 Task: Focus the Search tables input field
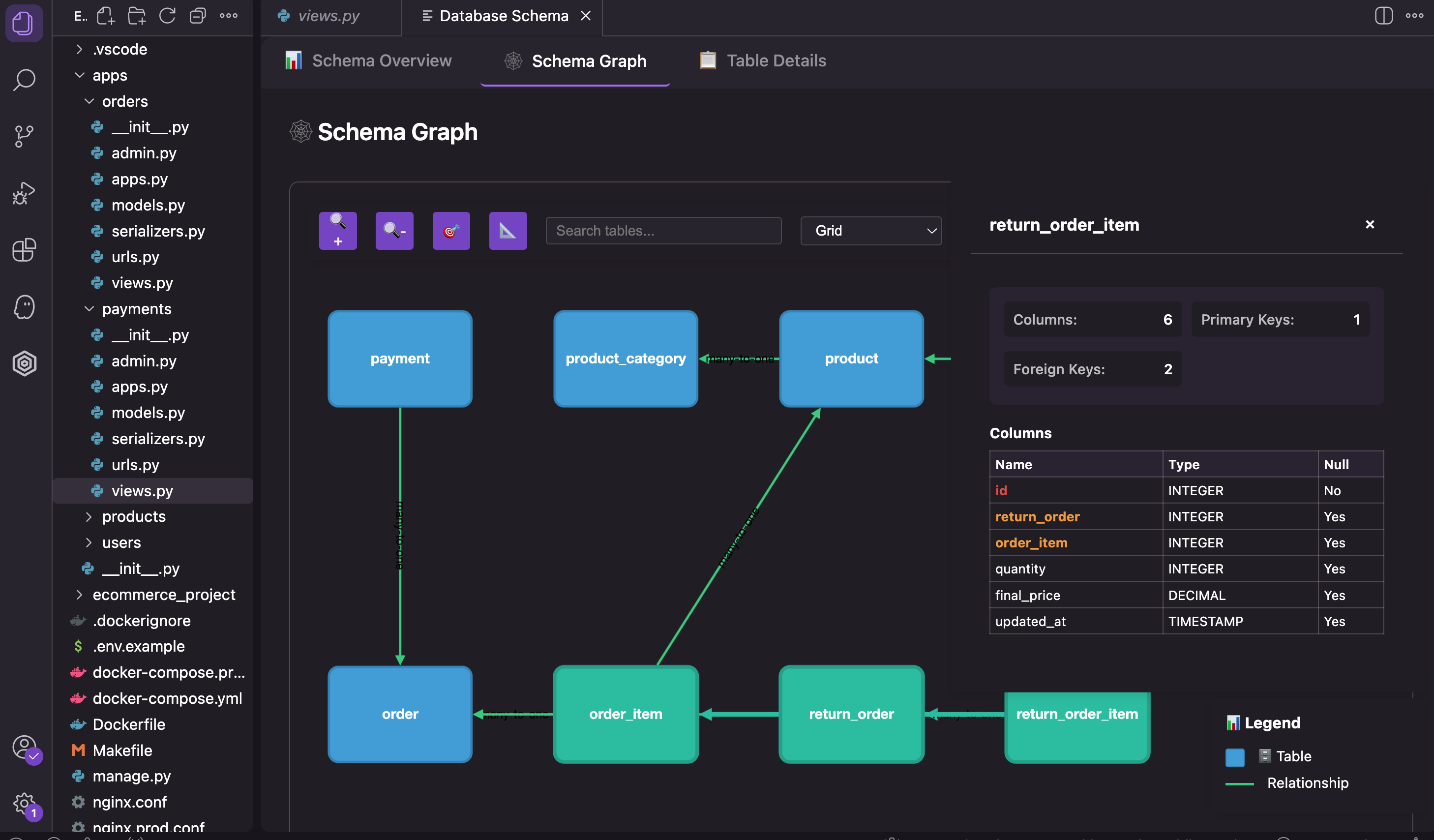point(663,231)
